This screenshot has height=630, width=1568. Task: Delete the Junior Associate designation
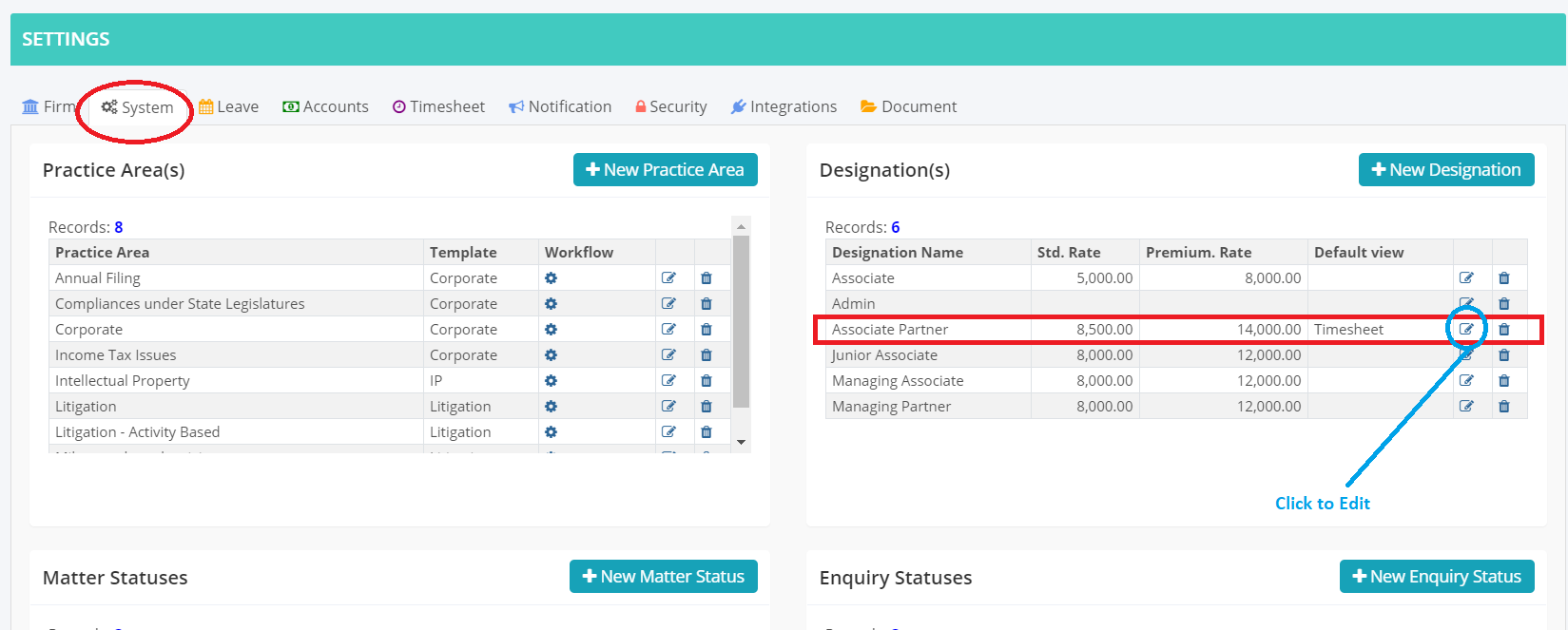click(1503, 355)
